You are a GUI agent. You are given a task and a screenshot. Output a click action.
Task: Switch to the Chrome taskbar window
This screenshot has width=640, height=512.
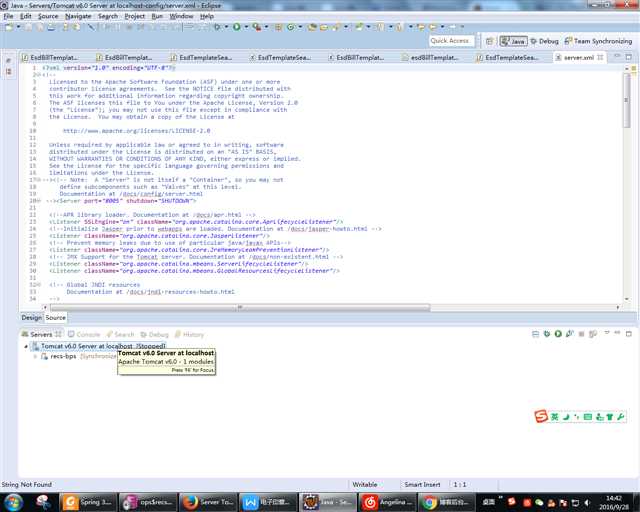(x=447, y=502)
